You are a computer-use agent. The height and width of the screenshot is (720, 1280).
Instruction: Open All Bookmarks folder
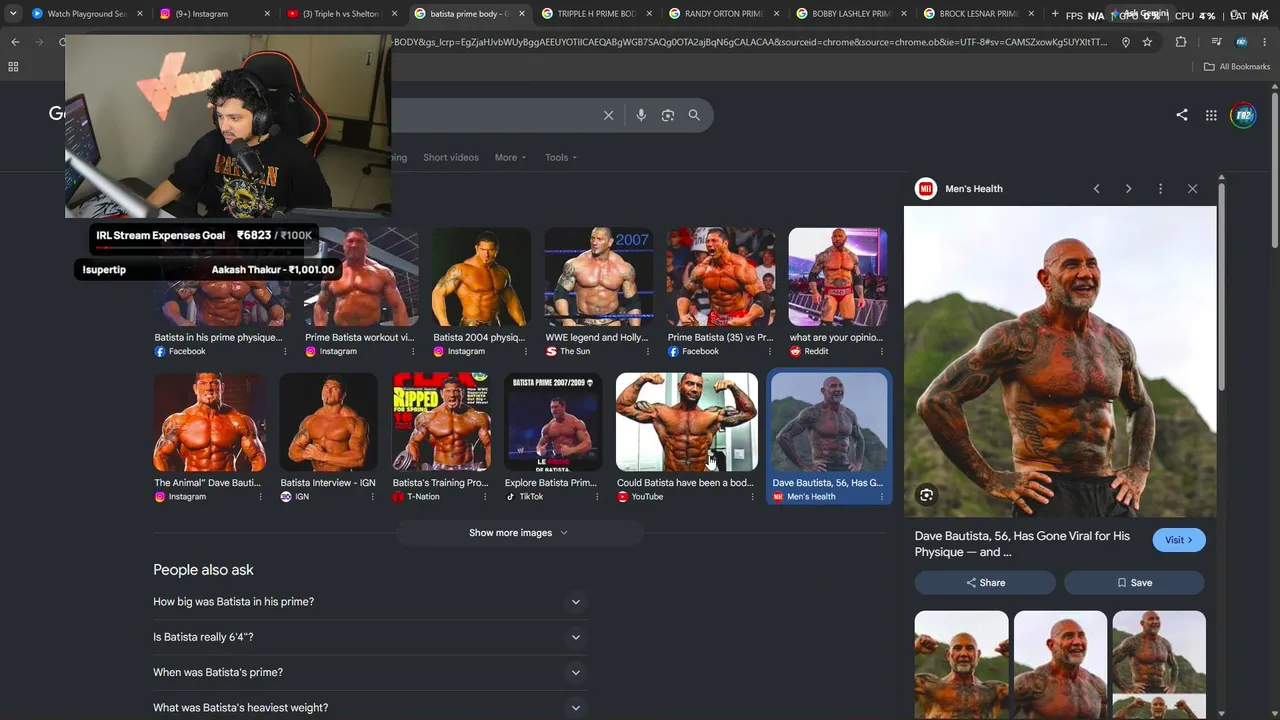pyautogui.click(x=1237, y=67)
